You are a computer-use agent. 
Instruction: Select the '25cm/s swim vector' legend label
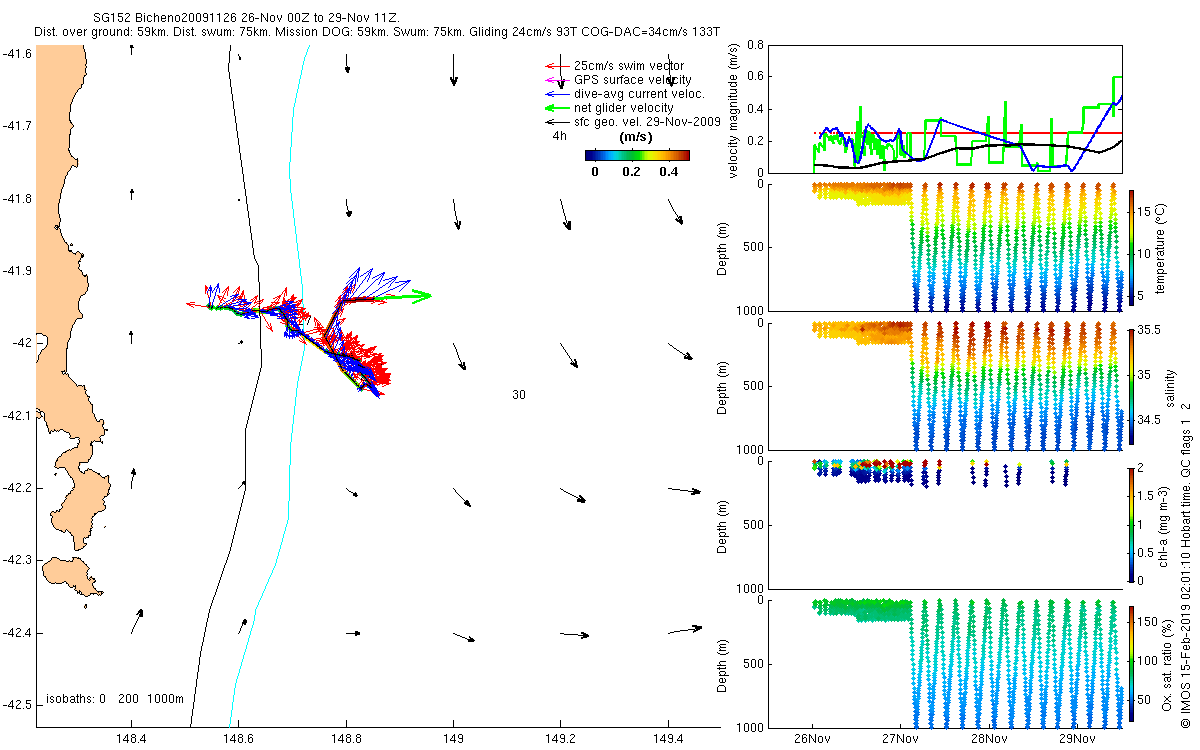pyautogui.click(x=628, y=66)
